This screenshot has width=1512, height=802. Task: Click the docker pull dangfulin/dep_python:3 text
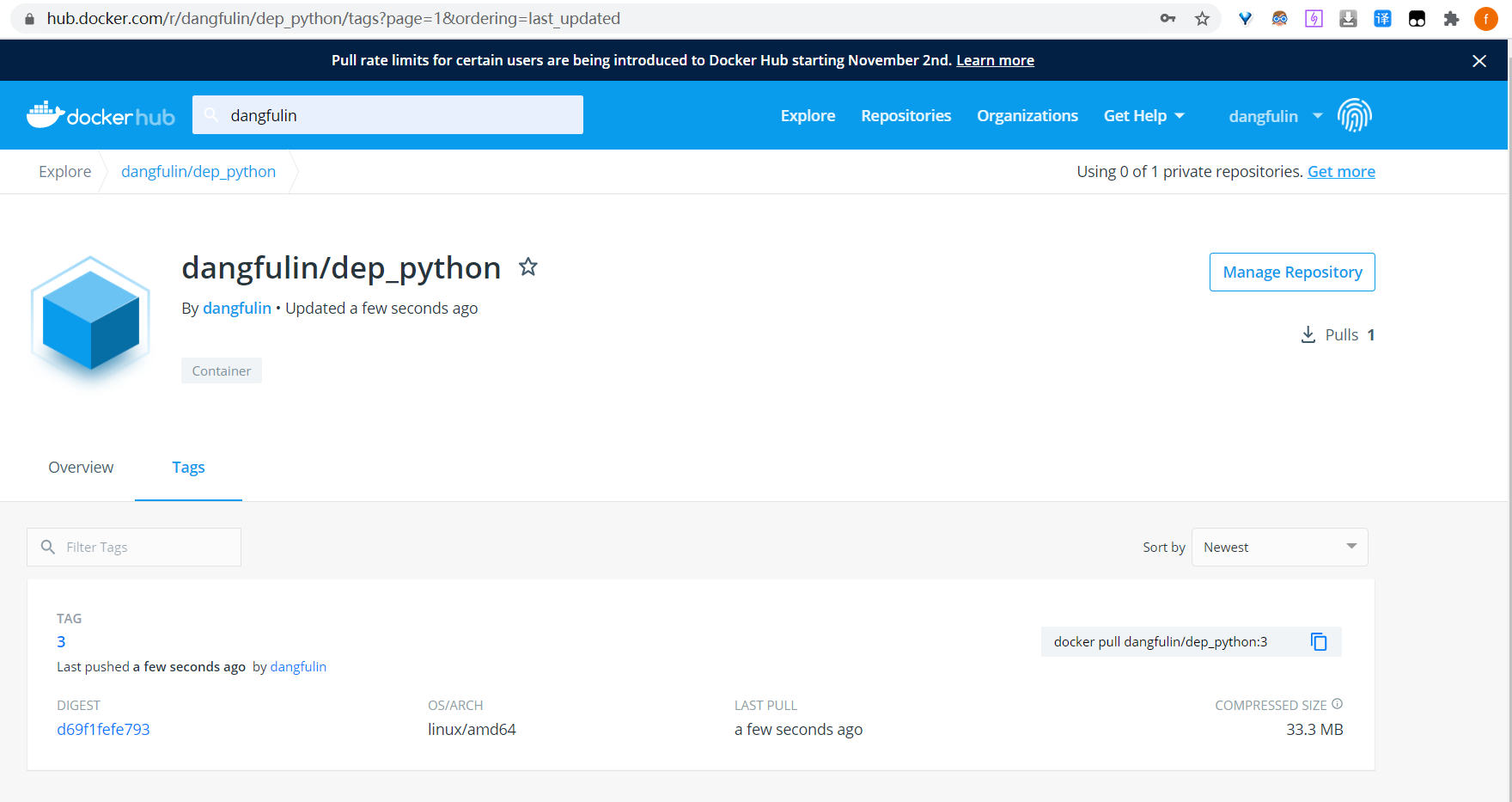(x=1161, y=642)
